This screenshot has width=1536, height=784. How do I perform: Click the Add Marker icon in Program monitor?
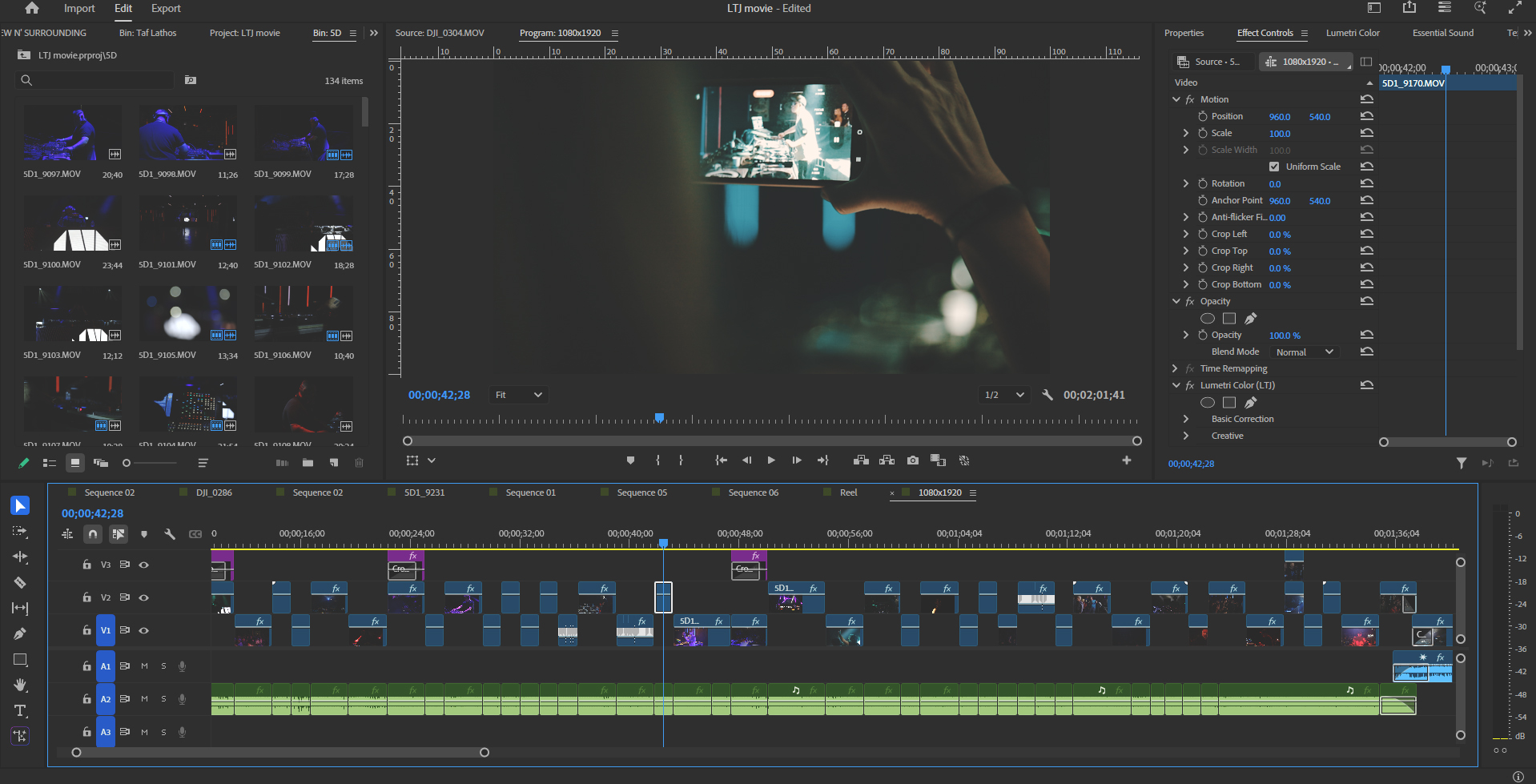click(x=630, y=460)
